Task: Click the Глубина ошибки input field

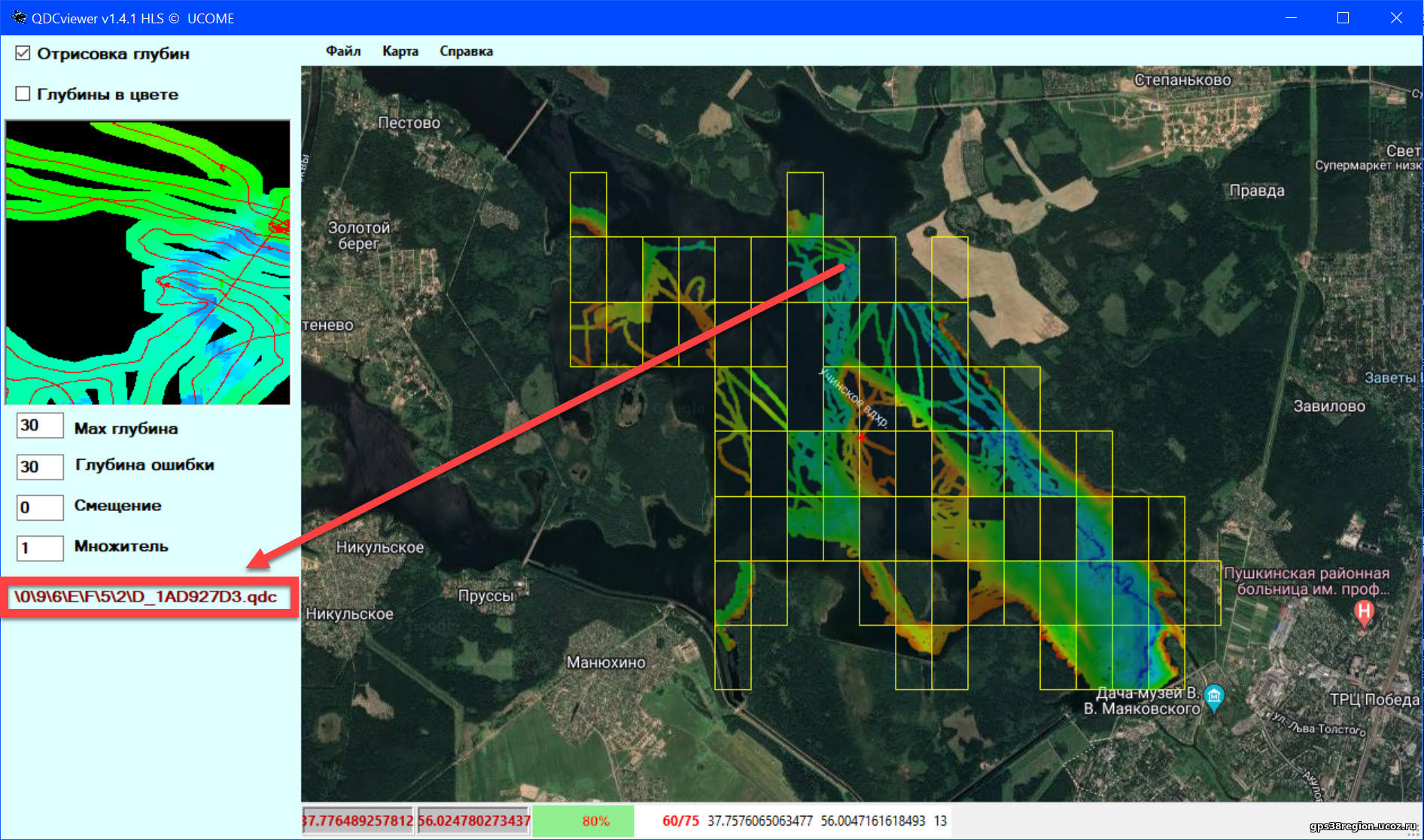Action: tap(40, 467)
